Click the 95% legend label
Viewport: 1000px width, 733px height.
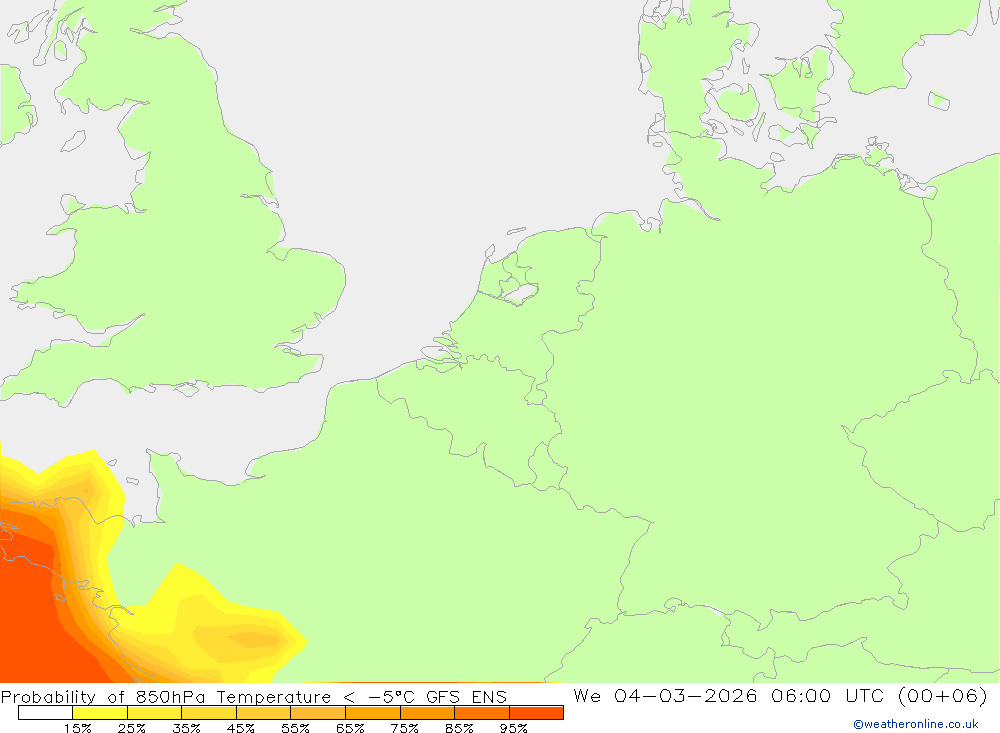point(513,728)
